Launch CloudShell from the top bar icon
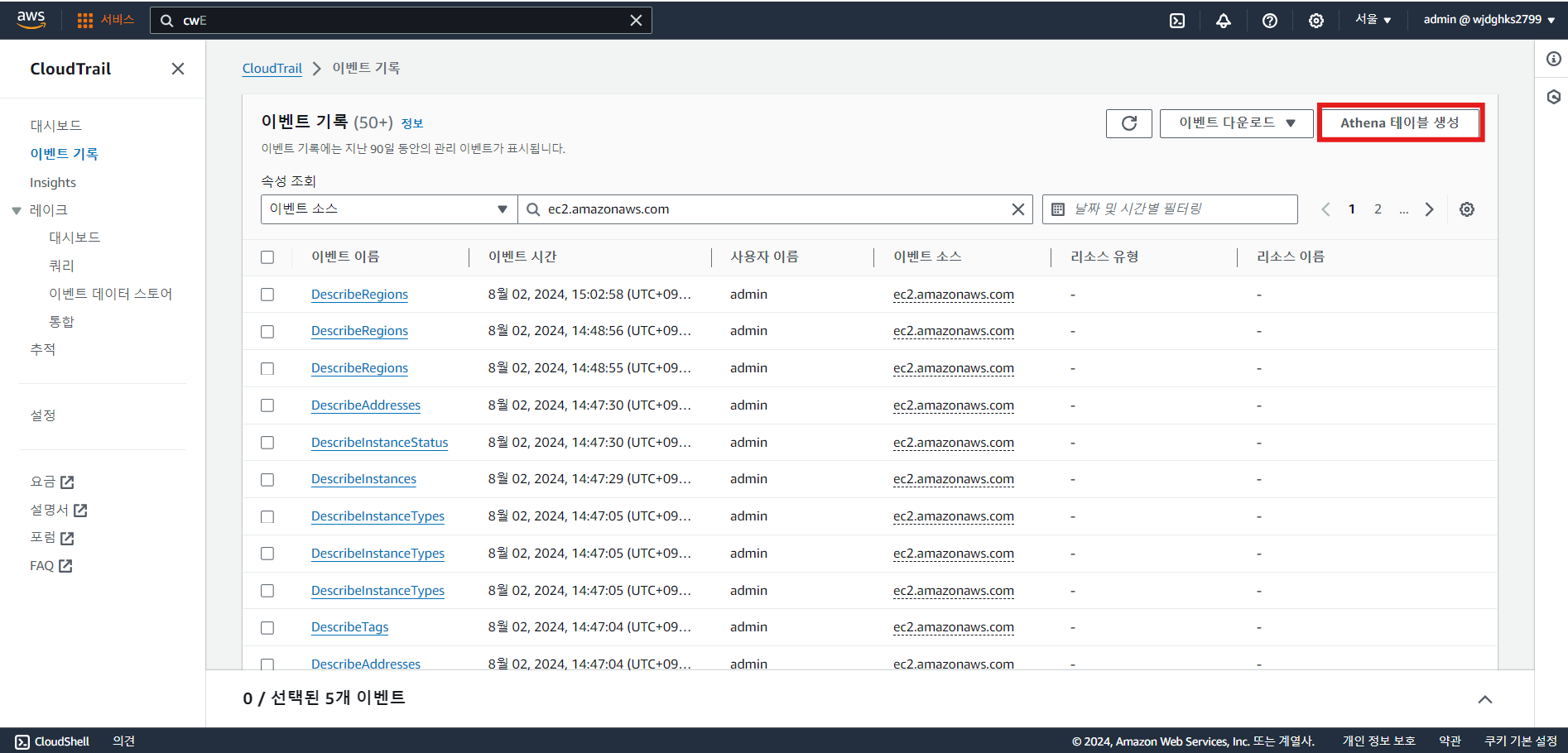1568x753 pixels. 1177,21
